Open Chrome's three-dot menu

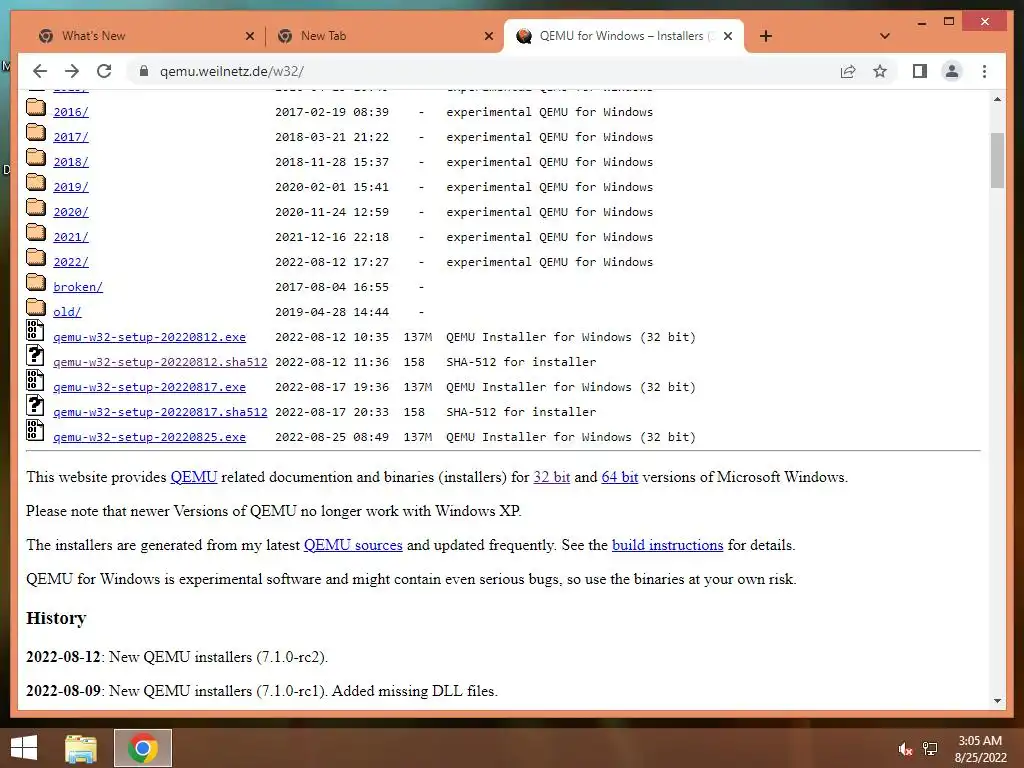[x=984, y=71]
